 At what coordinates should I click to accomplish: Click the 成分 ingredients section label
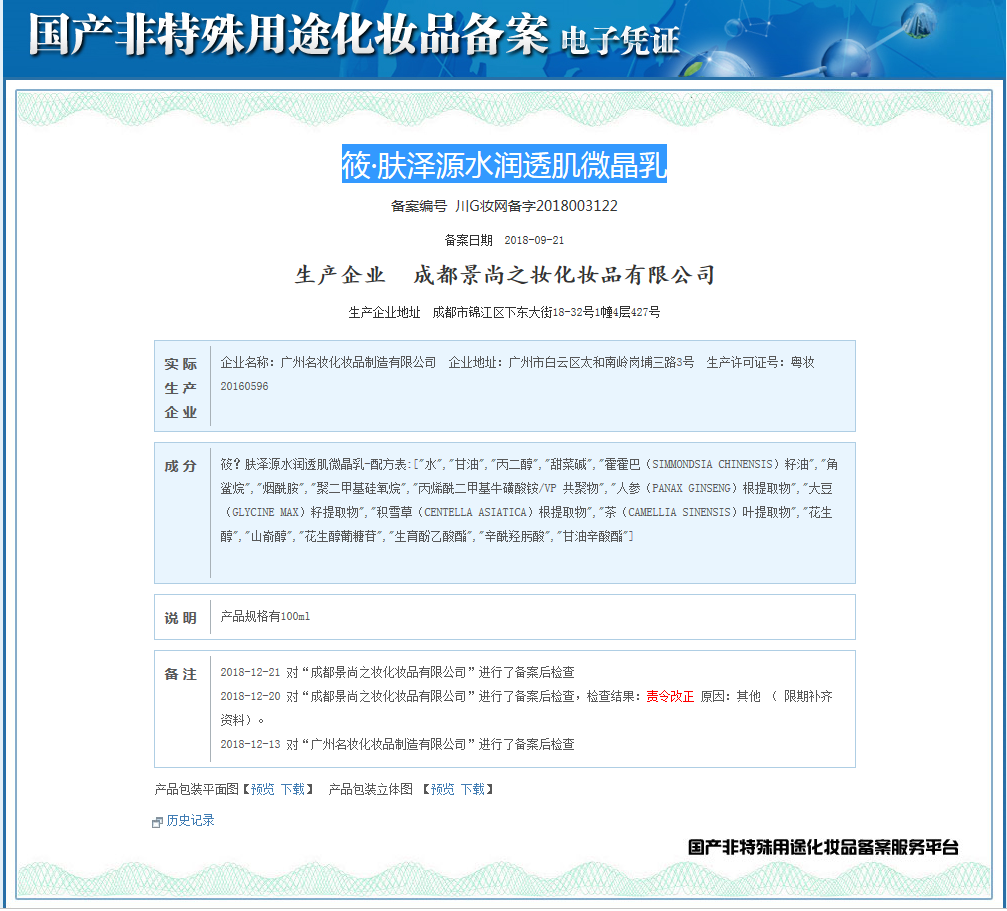[181, 463]
